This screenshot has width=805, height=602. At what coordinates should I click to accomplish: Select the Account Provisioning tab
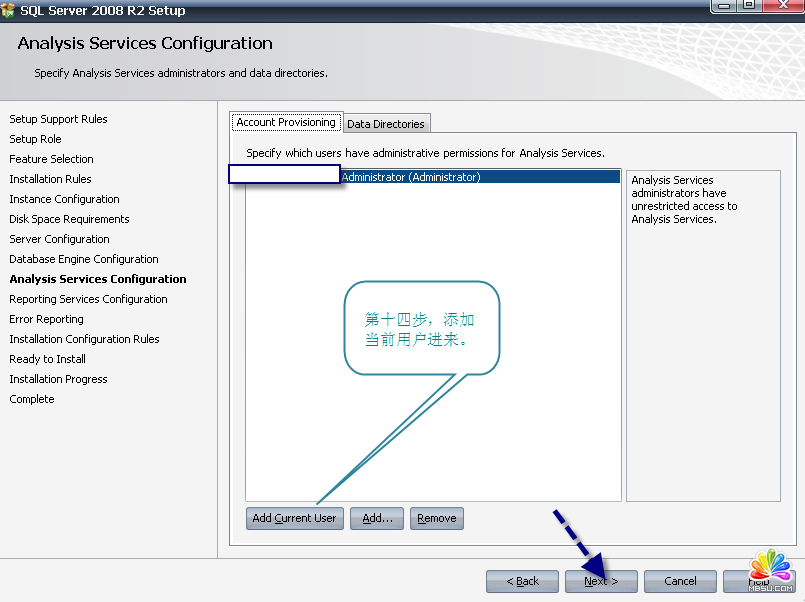[x=286, y=122]
